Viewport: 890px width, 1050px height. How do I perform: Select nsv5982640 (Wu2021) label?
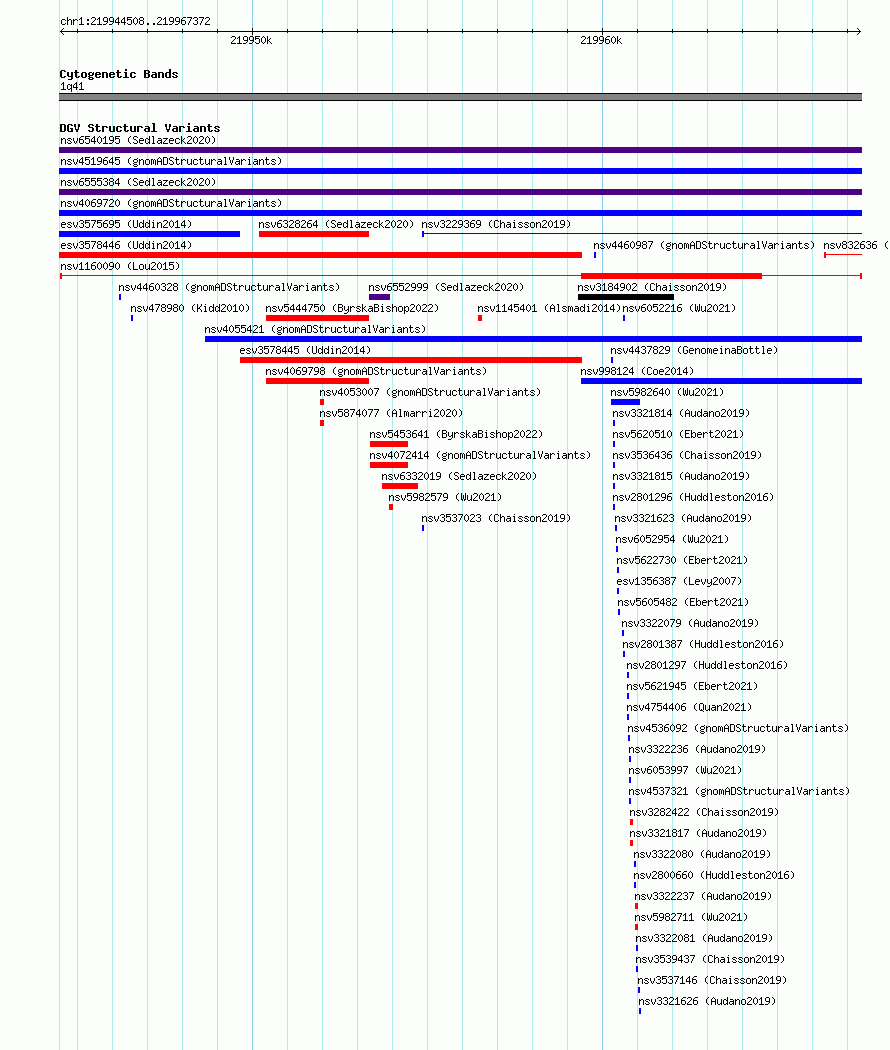(667, 392)
